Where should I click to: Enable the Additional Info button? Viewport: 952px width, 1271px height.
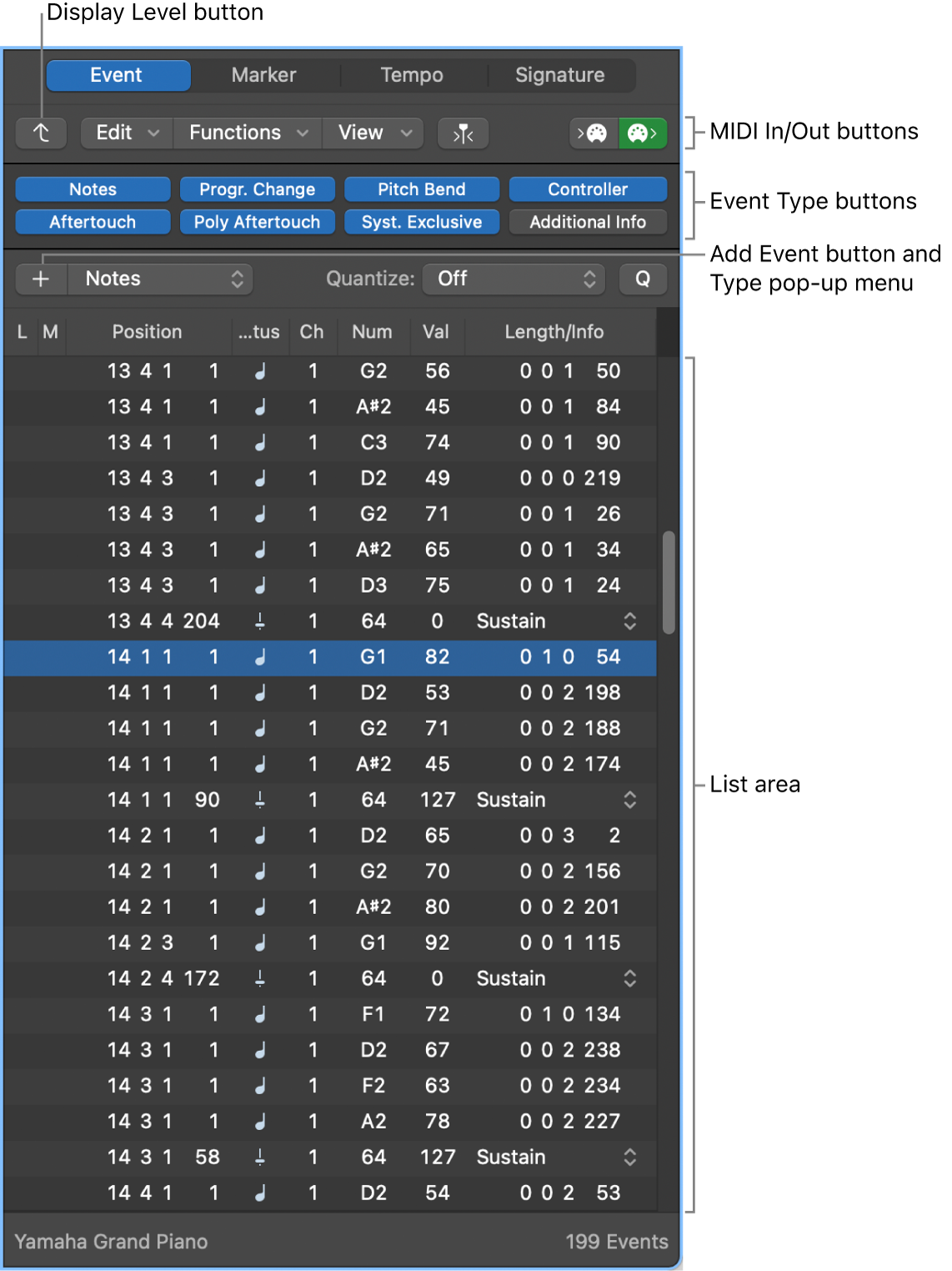[x=588, y=223]
